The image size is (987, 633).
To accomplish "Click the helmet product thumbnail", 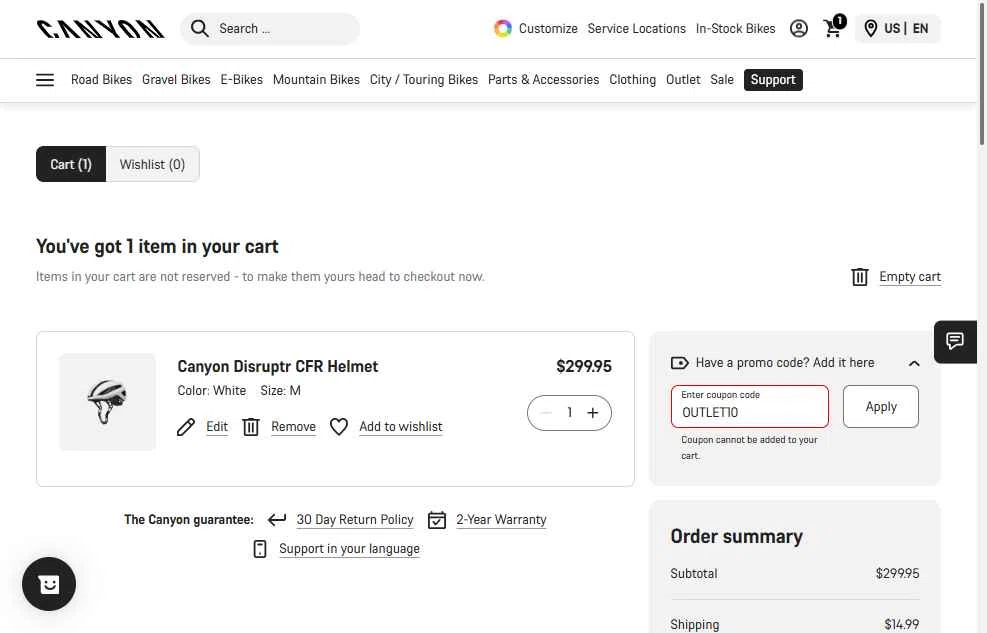I will pos(107,402).
